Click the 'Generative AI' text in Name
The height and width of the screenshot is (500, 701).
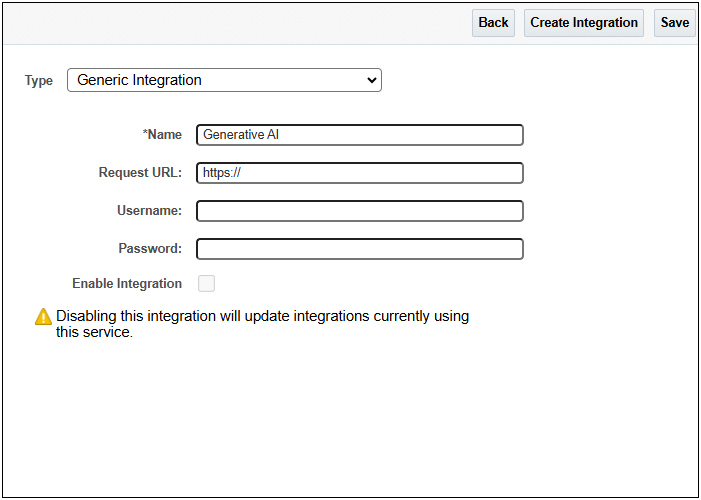tap(241, 135)
